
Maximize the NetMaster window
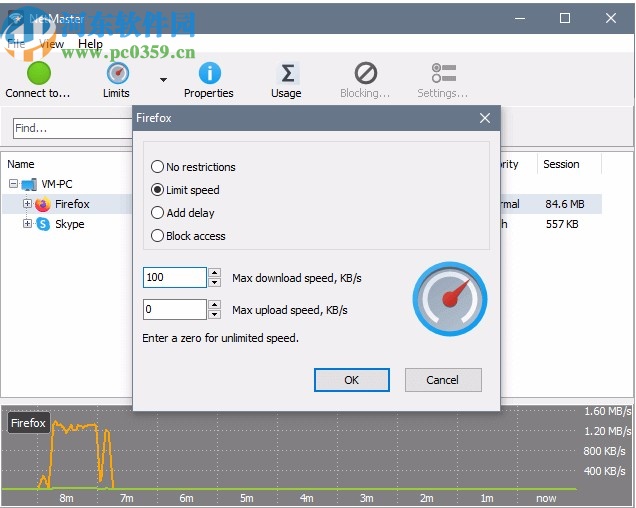click(565, 18)
